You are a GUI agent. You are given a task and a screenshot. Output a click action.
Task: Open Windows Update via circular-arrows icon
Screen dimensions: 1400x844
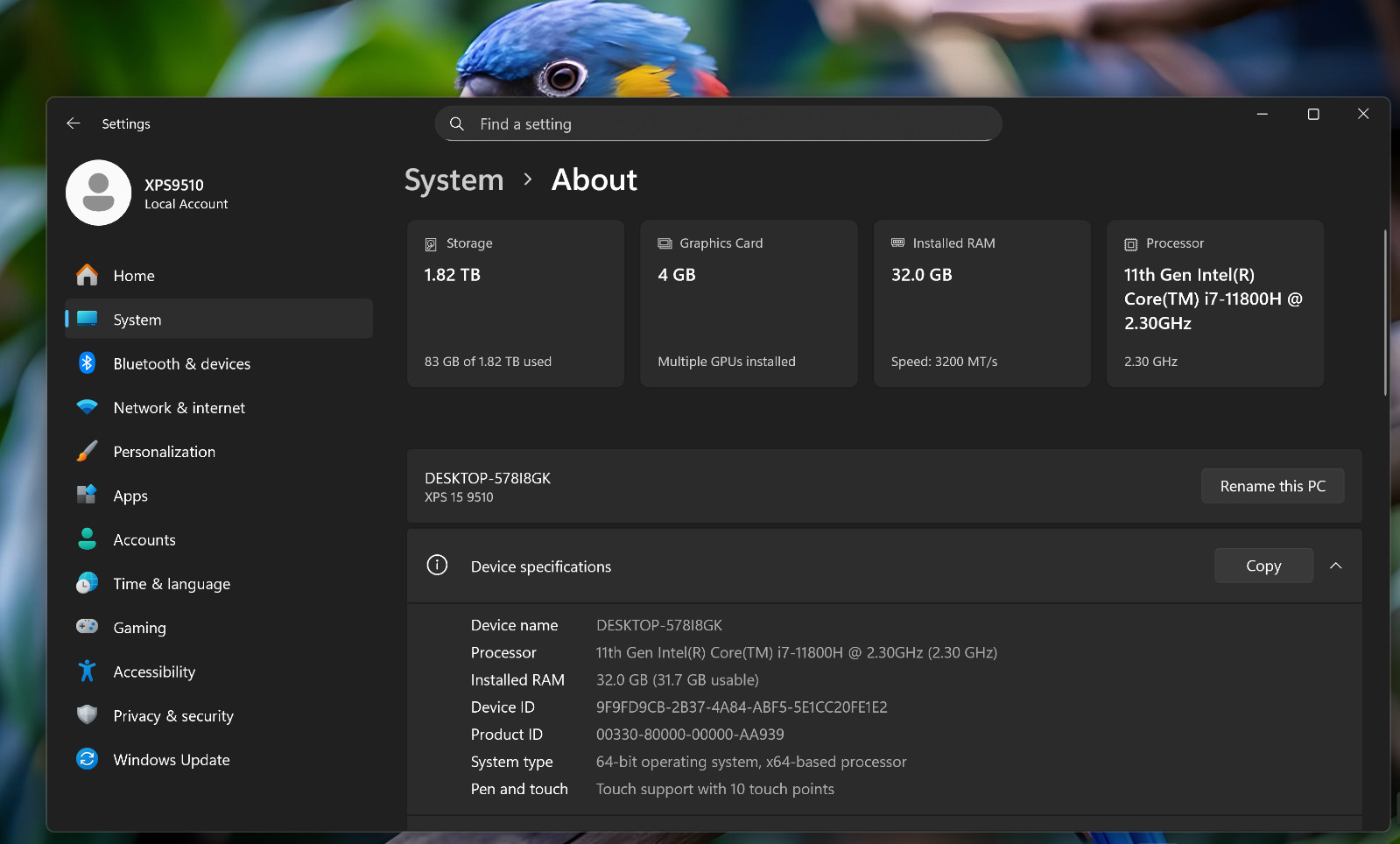(x=87, y=759)
